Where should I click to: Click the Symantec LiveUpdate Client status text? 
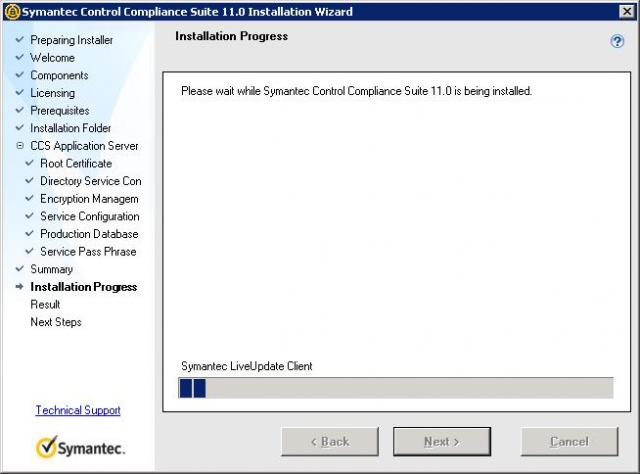[x=247, y=366]
